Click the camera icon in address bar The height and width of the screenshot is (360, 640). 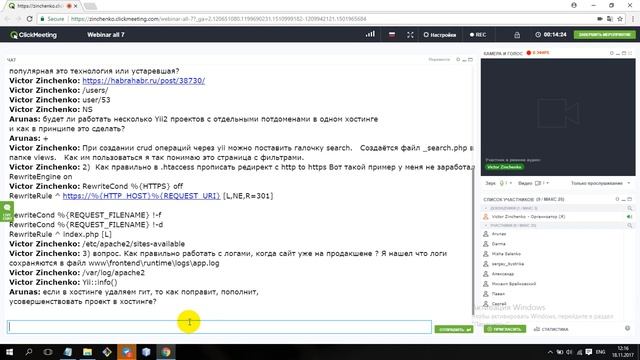coord(600,19)
